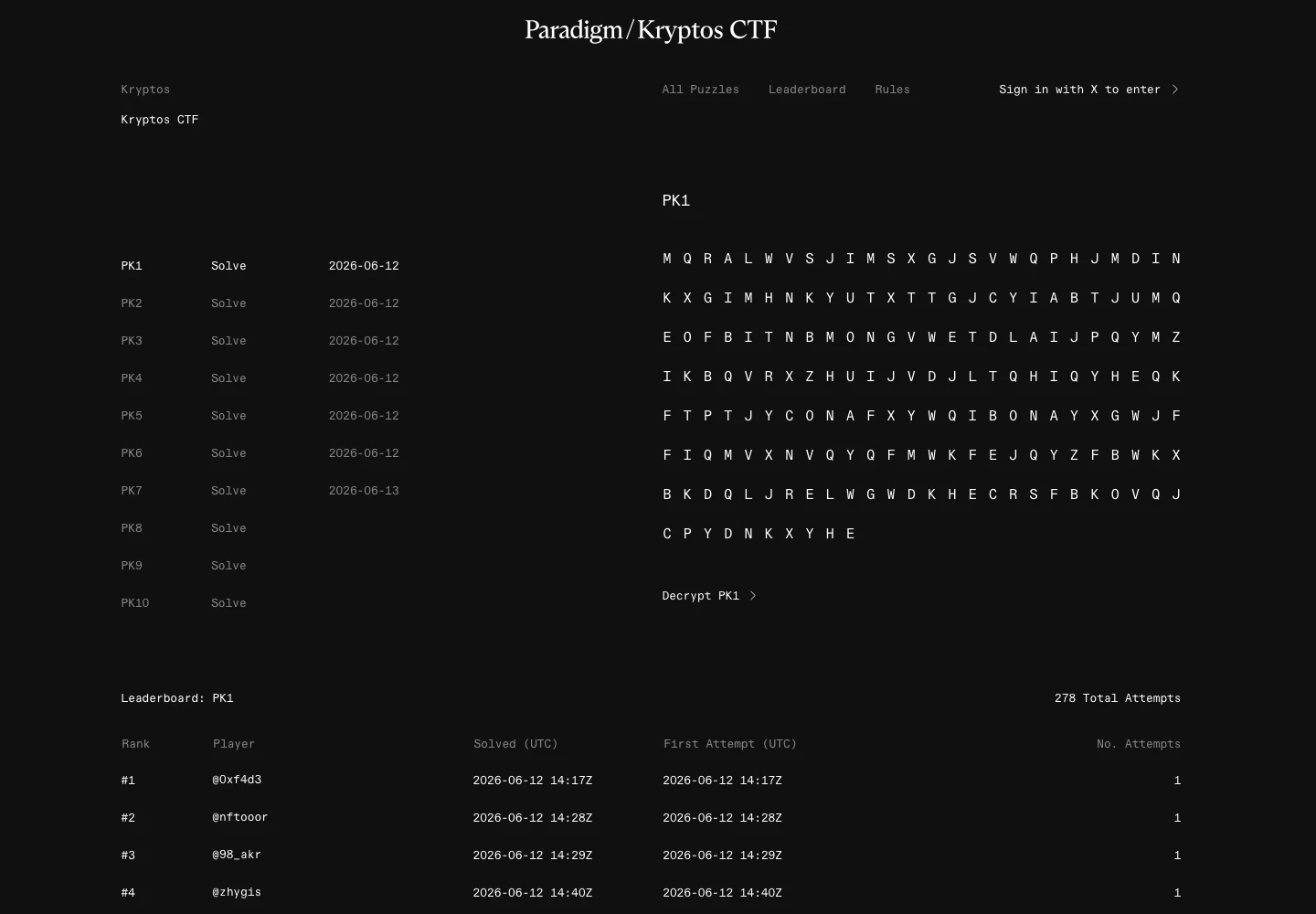Select puzzle PK1 in the list

pyautogui.click(x=132, y=266)
